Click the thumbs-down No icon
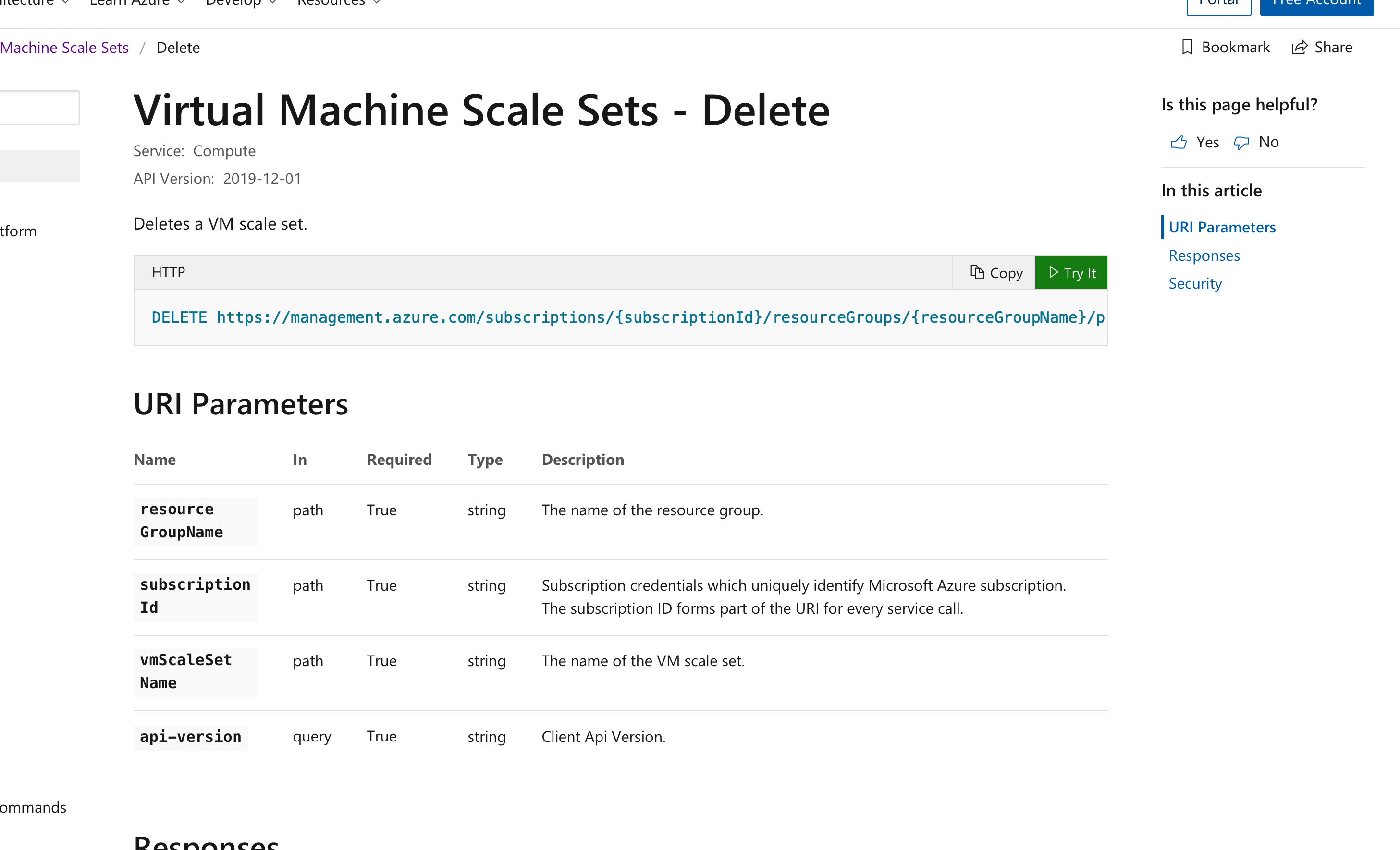This screenshot has width=1400, height=850. [x=1241, y=143]
